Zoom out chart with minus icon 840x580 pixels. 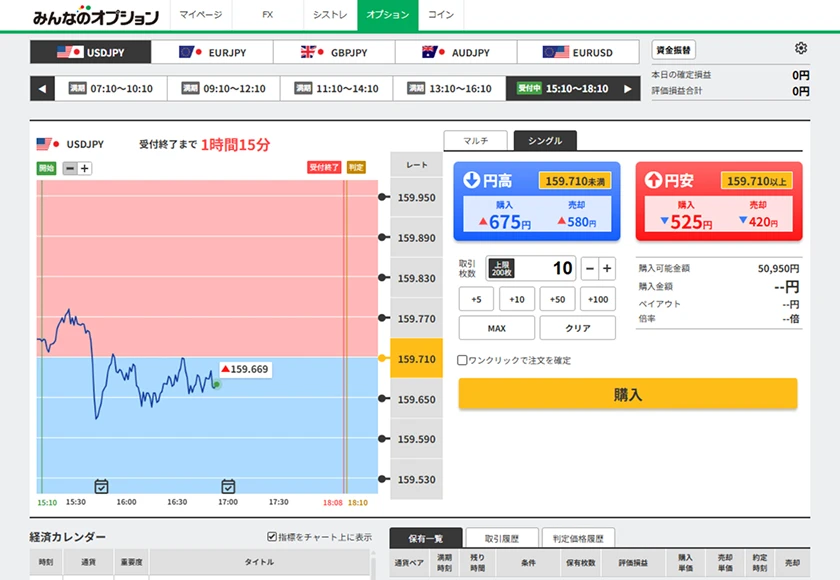pyautogui.click(x=70, y=168)
